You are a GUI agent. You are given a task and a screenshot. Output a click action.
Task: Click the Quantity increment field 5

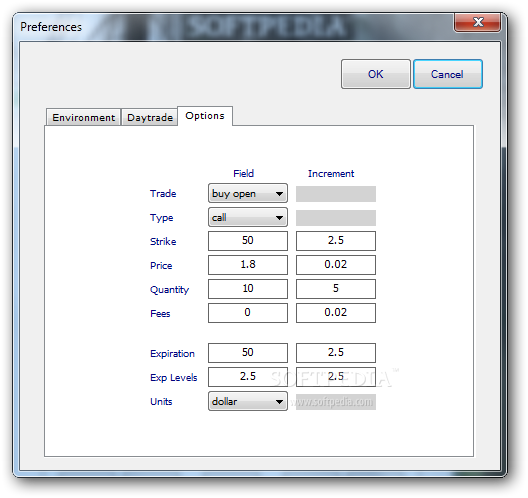point(336,289)
